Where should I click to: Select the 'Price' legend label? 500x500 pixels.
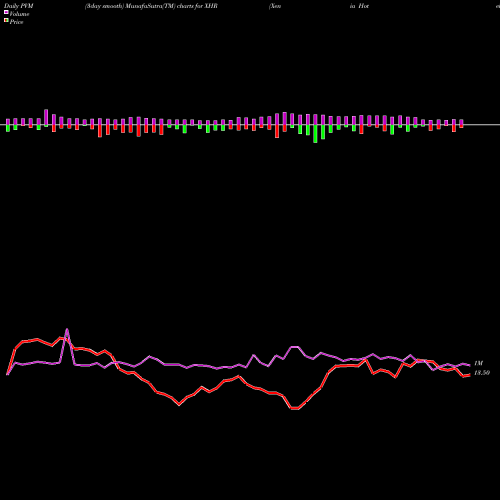16,22
